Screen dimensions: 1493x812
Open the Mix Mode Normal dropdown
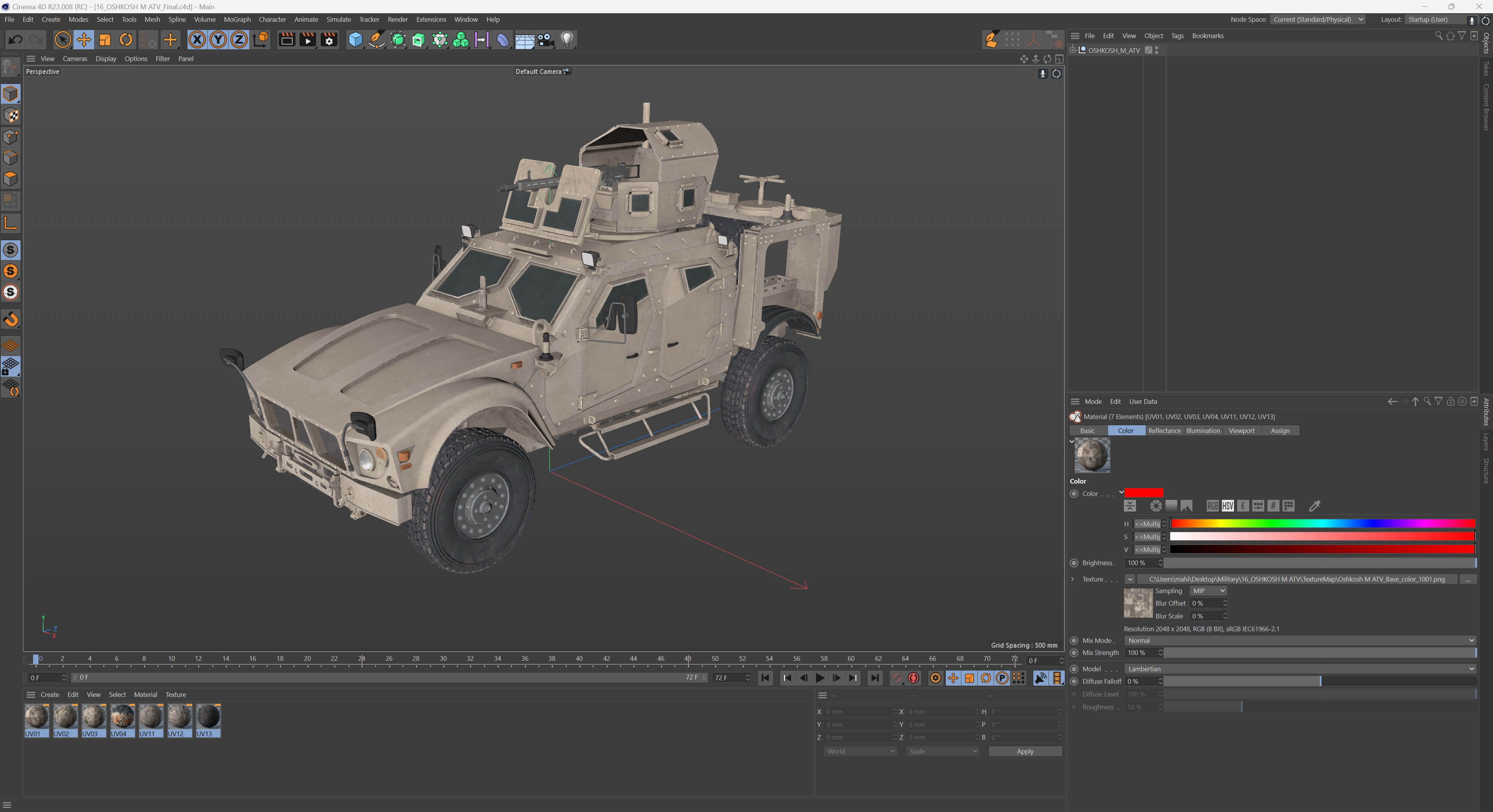point(1299,641)
